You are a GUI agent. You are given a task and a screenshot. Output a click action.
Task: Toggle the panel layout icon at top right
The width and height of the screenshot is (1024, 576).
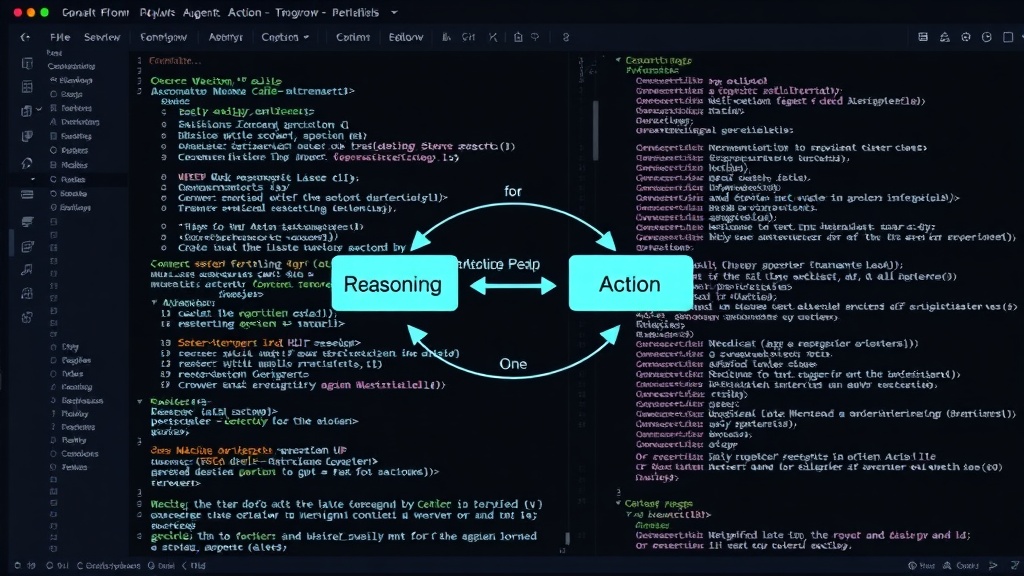click(x=923, y=37)
